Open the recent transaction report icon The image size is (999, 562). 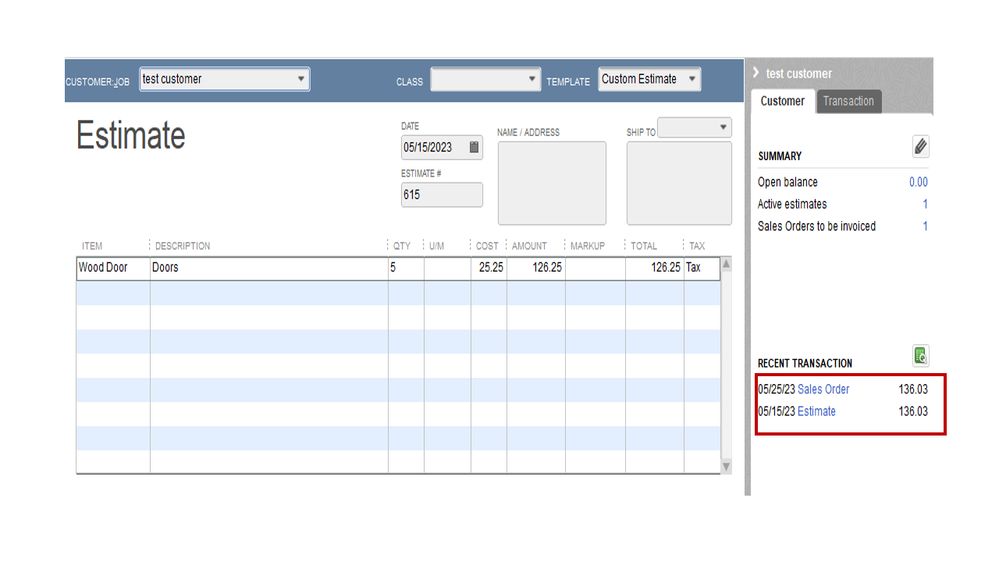[x=920, y=356]
